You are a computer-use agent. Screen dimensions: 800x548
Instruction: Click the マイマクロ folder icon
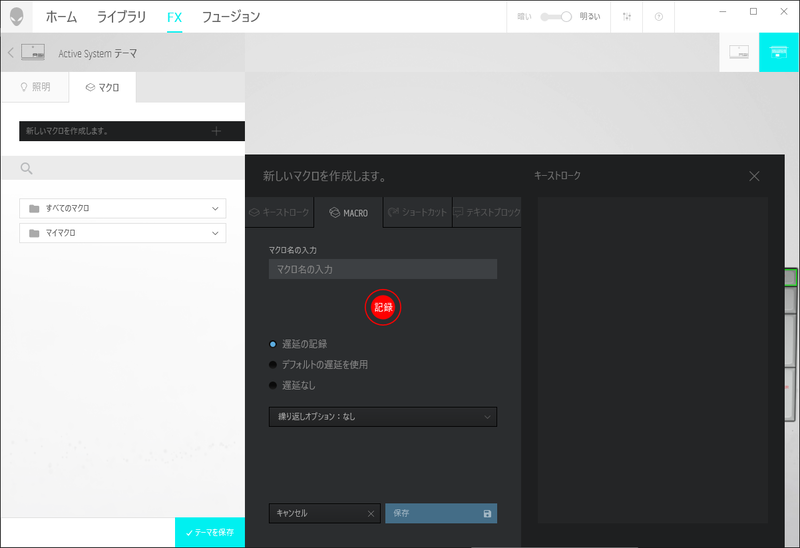pos(34,233)
